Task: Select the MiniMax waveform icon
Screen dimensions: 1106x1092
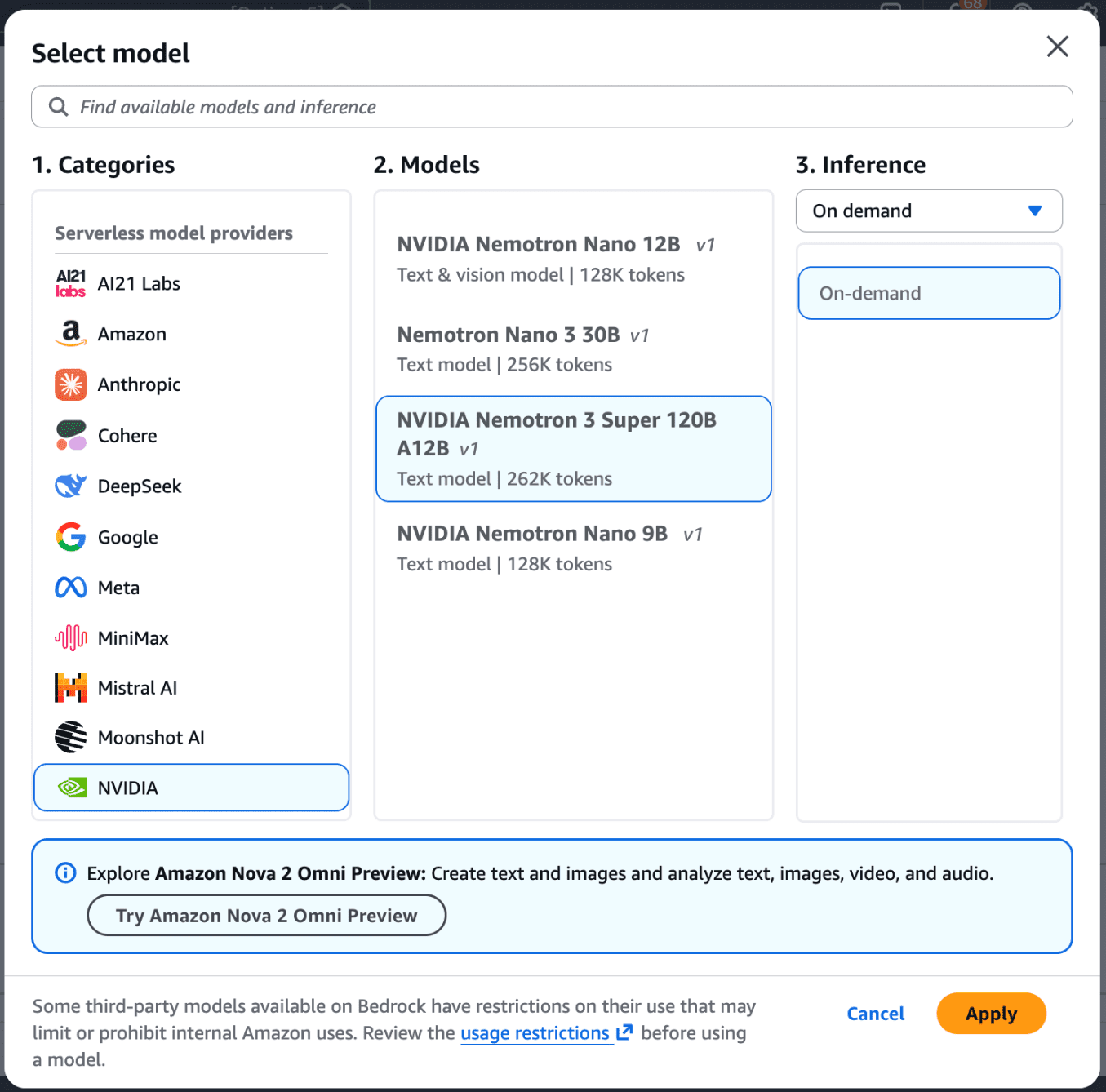Action: pyautogui.click(x=71, y=637)
